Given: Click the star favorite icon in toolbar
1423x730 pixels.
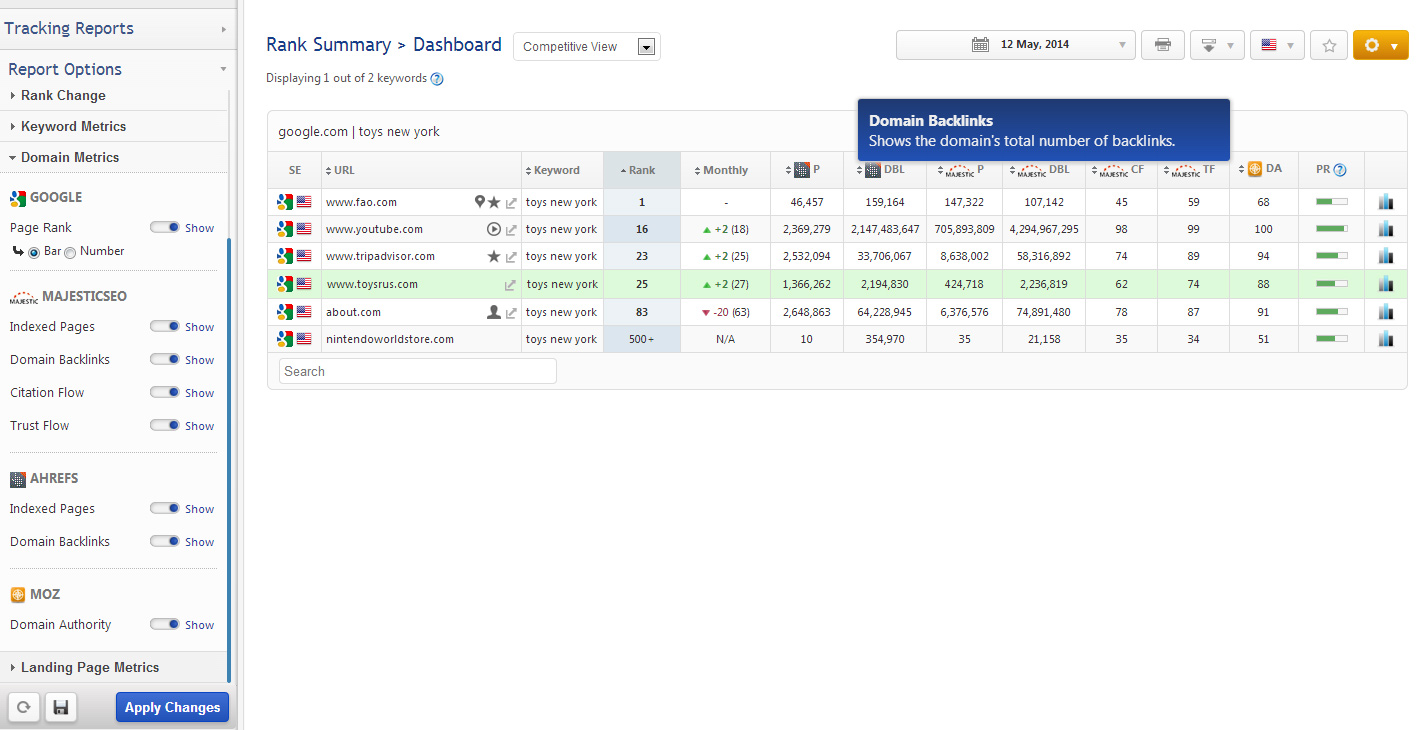Looking at the screenshot, I should pos(1328,45).
